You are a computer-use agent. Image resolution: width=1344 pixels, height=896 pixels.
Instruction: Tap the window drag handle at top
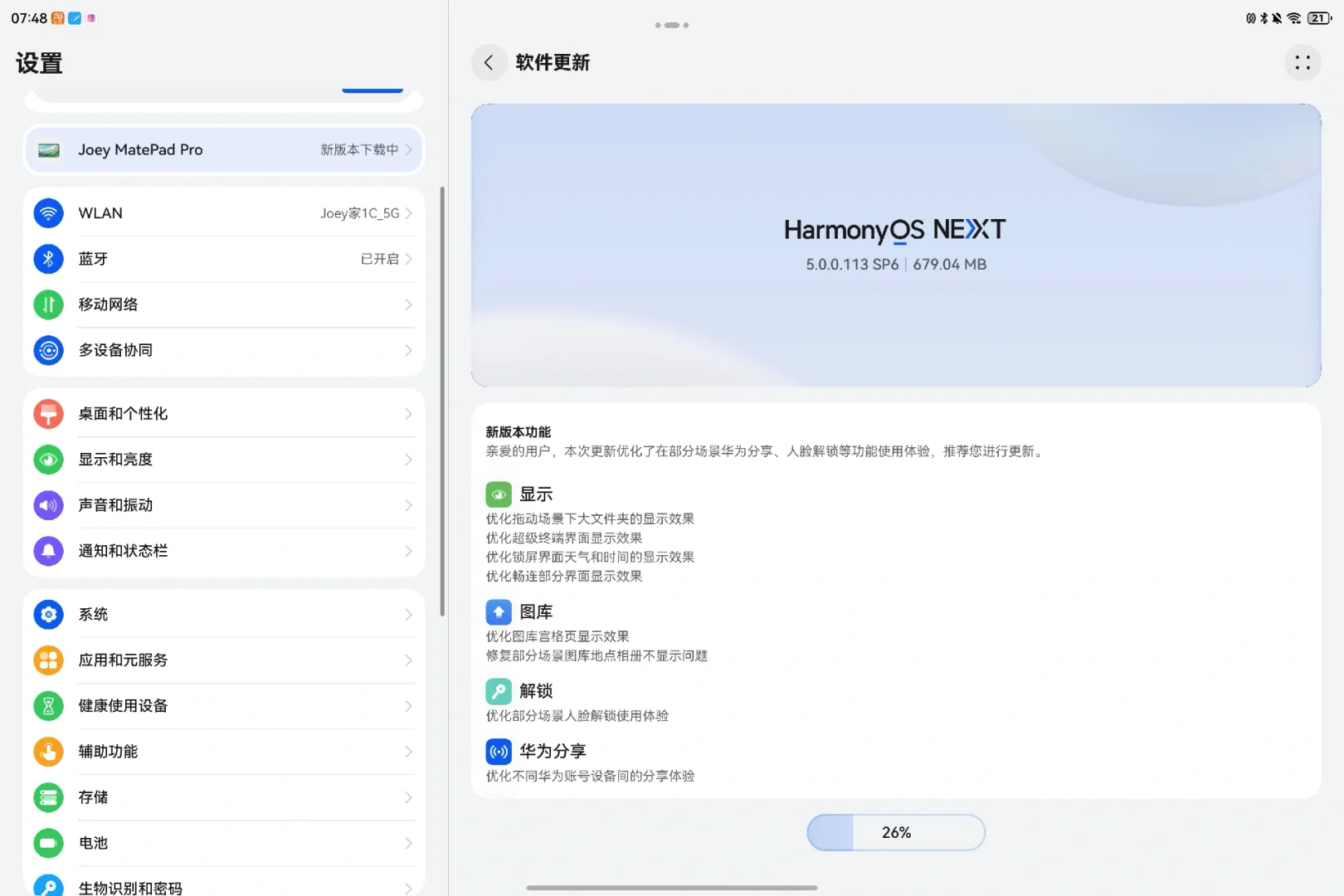pyautogui.click(x=672, y=25)
